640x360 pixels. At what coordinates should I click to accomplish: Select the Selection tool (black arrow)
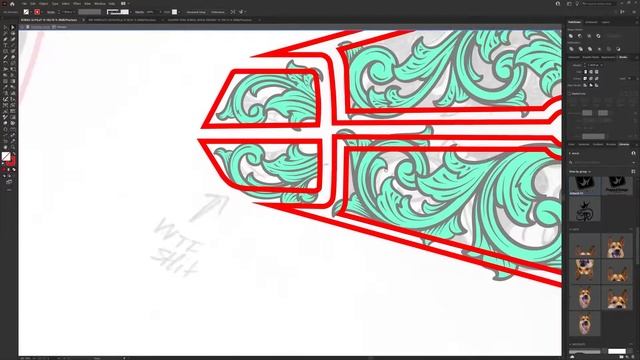pos(5,28)
